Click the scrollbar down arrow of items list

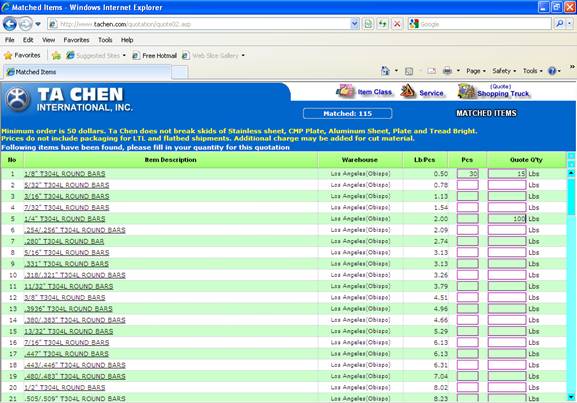[571, 397]
